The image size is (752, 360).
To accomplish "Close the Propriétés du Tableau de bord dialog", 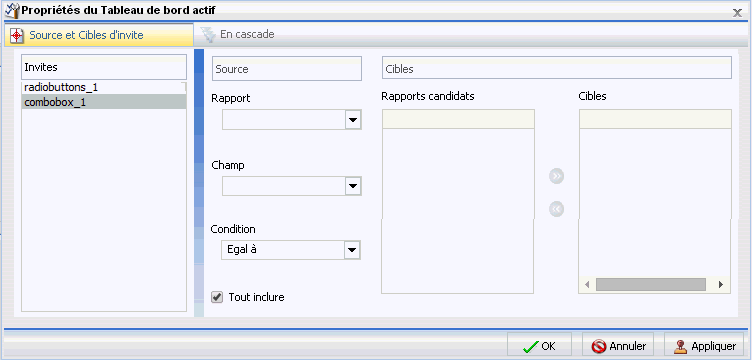I will (x=738, y=13).
